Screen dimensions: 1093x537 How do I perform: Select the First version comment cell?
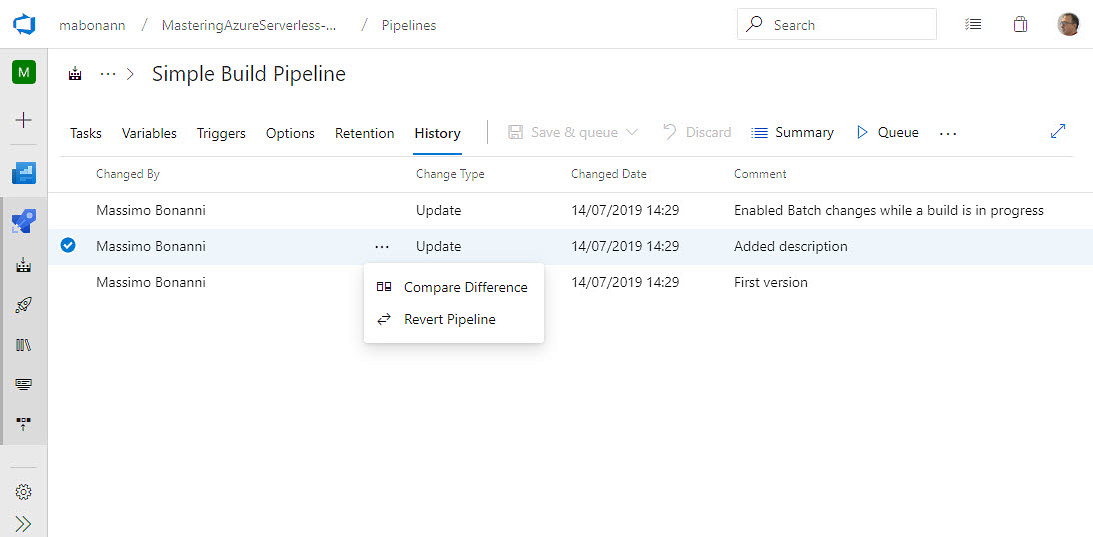click(x=771, y=282)
